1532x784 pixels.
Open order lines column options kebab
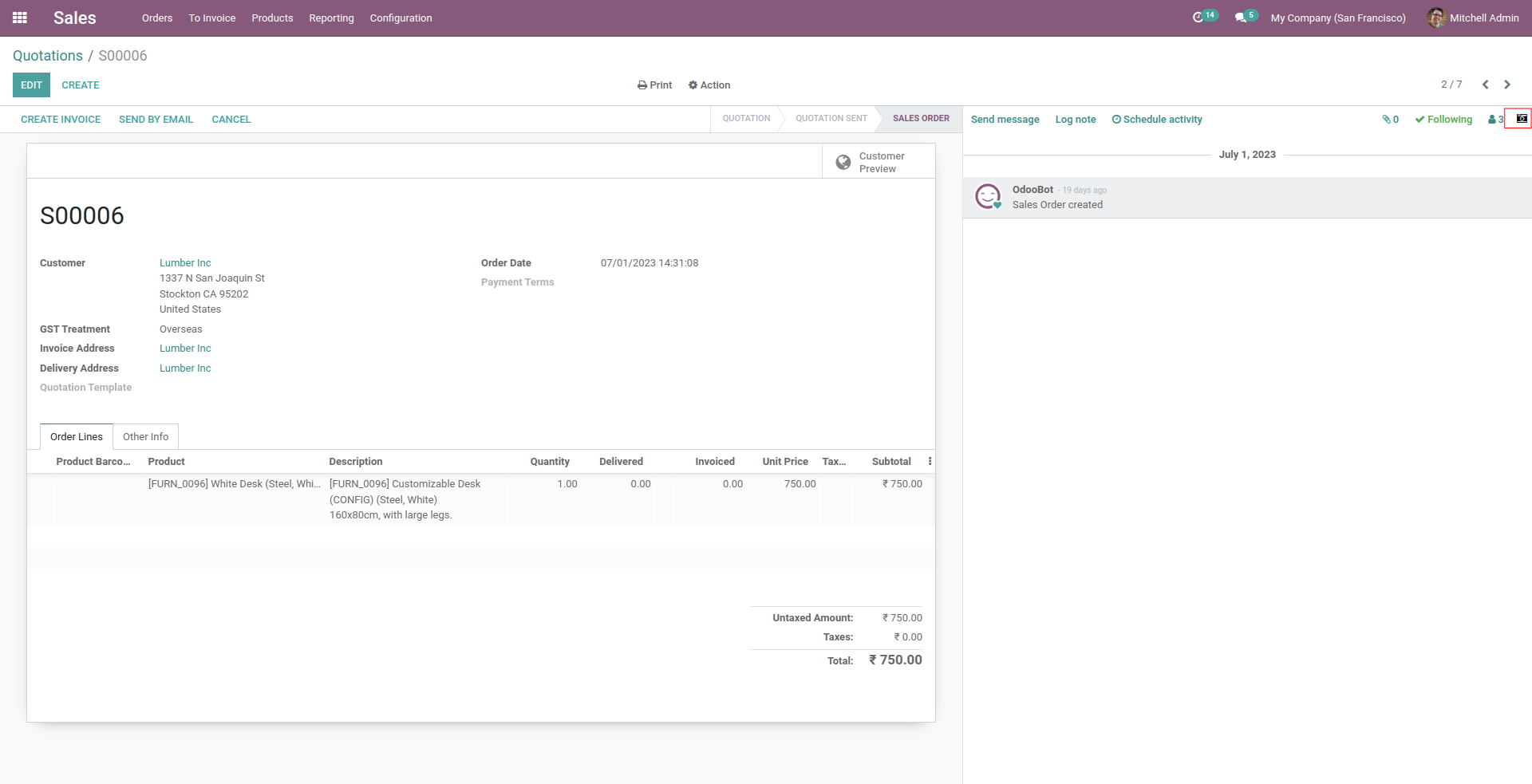[930, 462]
